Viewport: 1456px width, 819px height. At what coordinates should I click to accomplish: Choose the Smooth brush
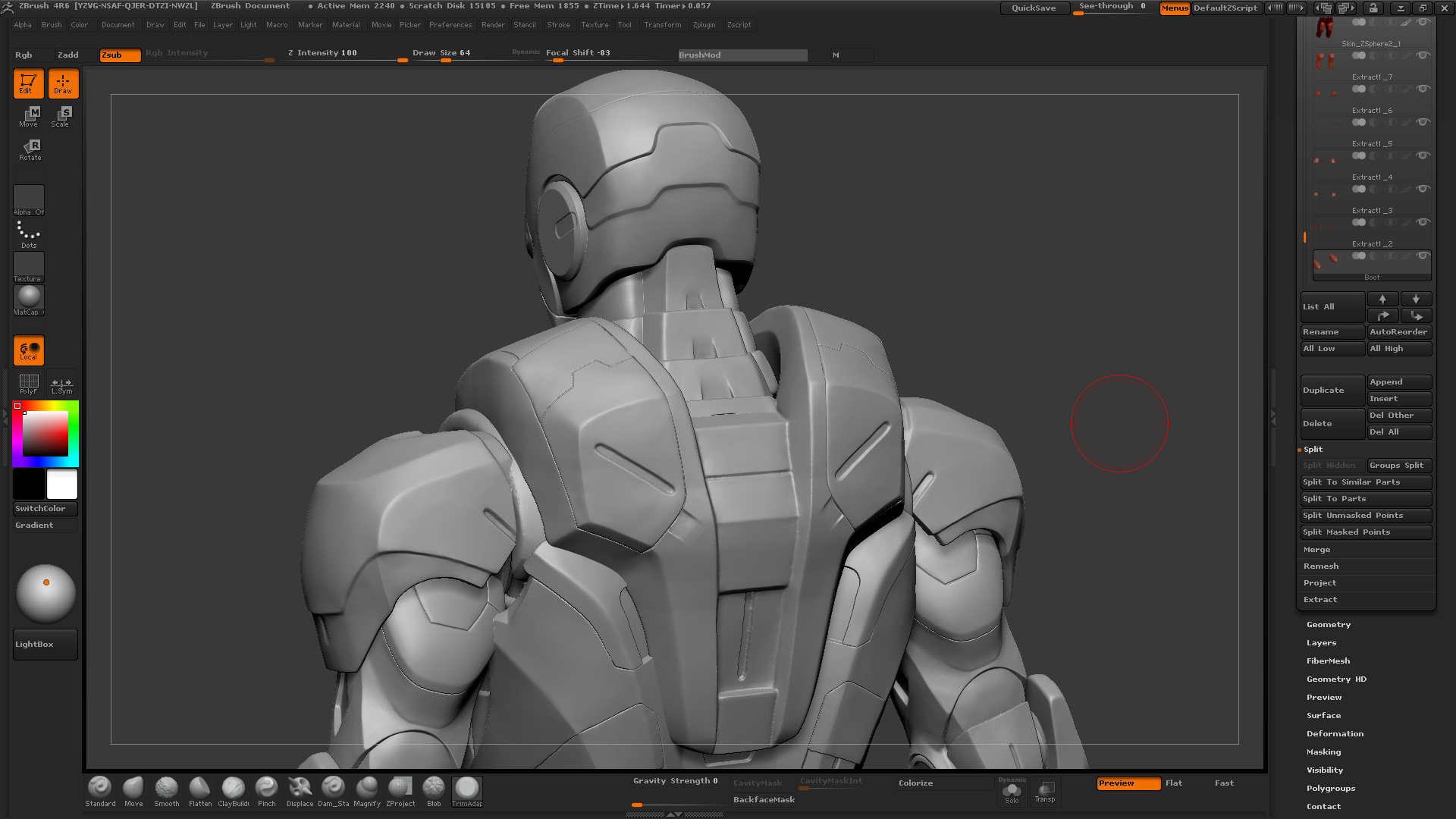tap(167, 792)
